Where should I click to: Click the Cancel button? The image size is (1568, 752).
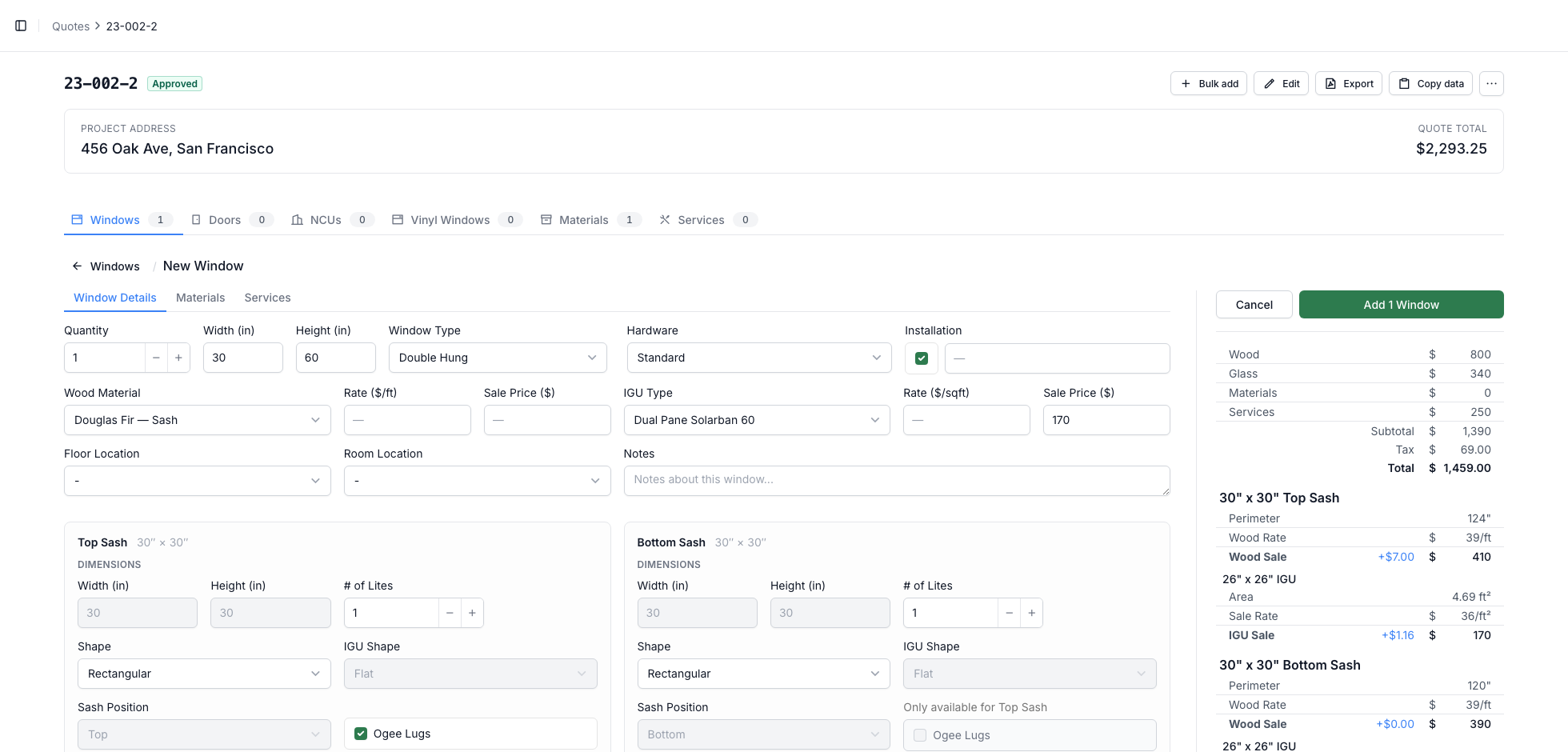[x=1254, y=305]
